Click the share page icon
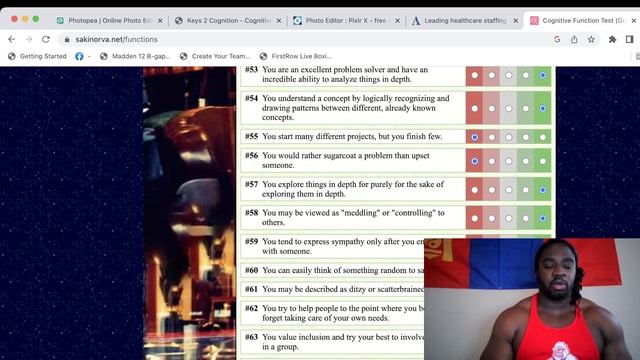The height and width of the screenshot is (360, 640). [x=574, y=39]
